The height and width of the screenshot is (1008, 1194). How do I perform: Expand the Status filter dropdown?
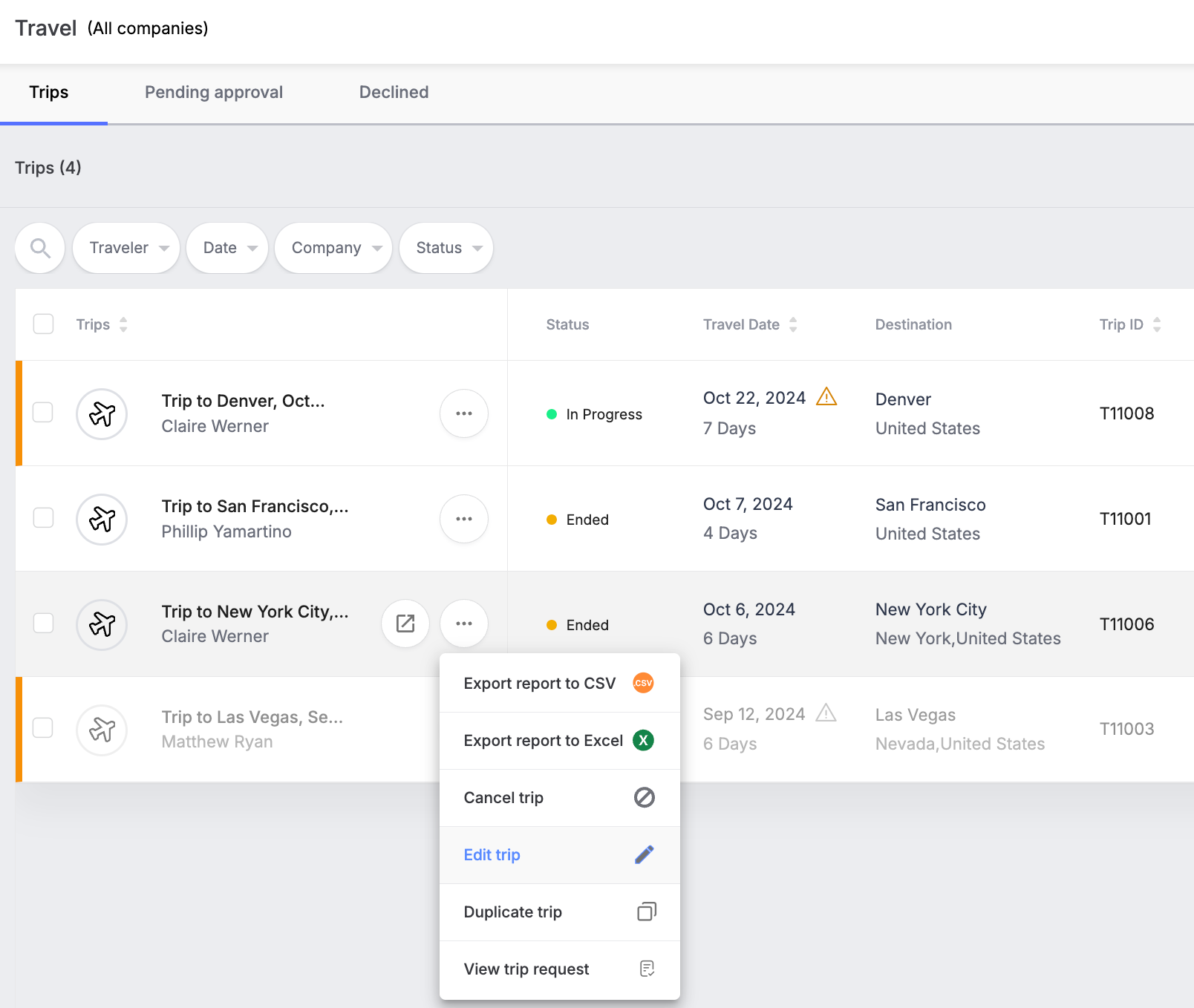446,248
